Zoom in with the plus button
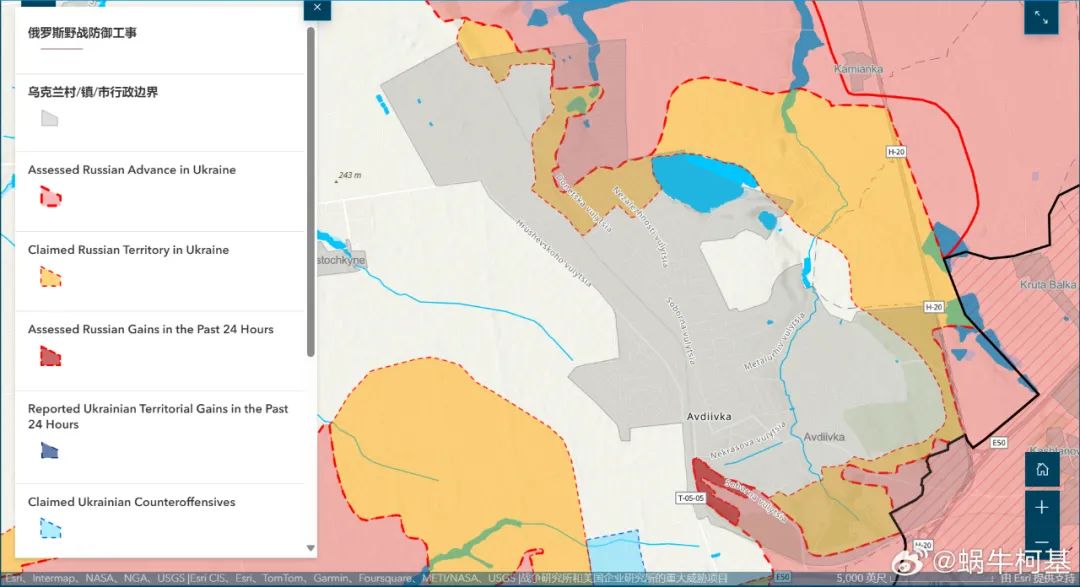 (x=1041, y=508)
